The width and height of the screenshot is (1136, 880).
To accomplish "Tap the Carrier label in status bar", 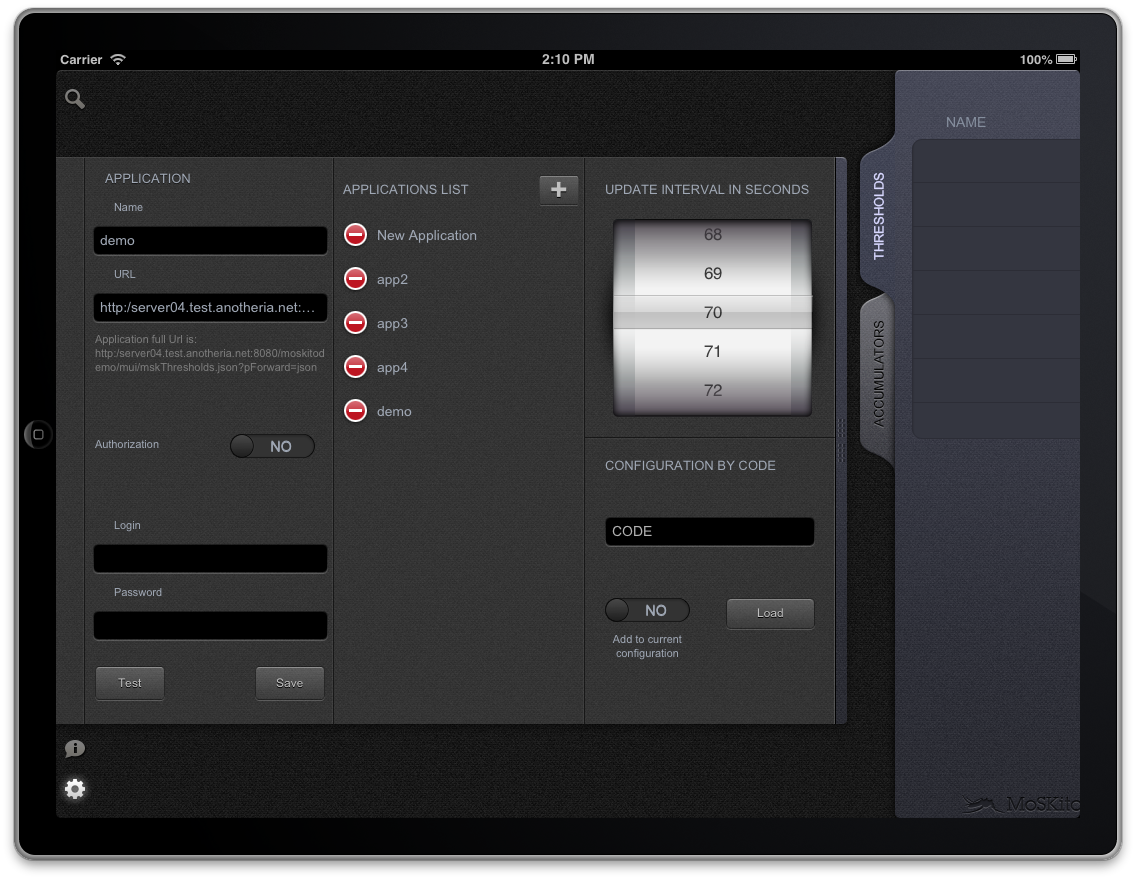I will 81,59.
